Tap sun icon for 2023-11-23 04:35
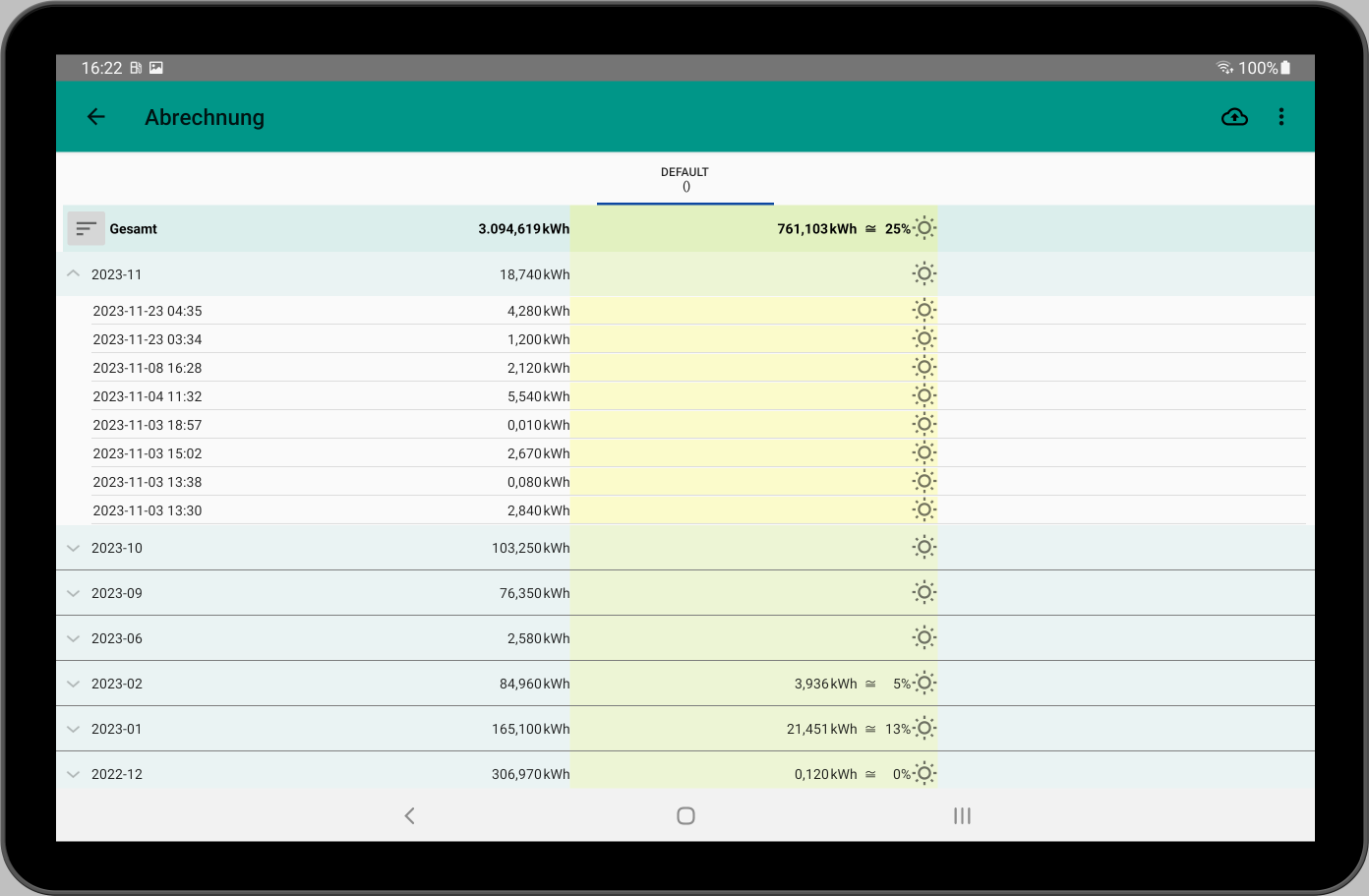This screenshot has width=1369, height=896. (924, 310)
